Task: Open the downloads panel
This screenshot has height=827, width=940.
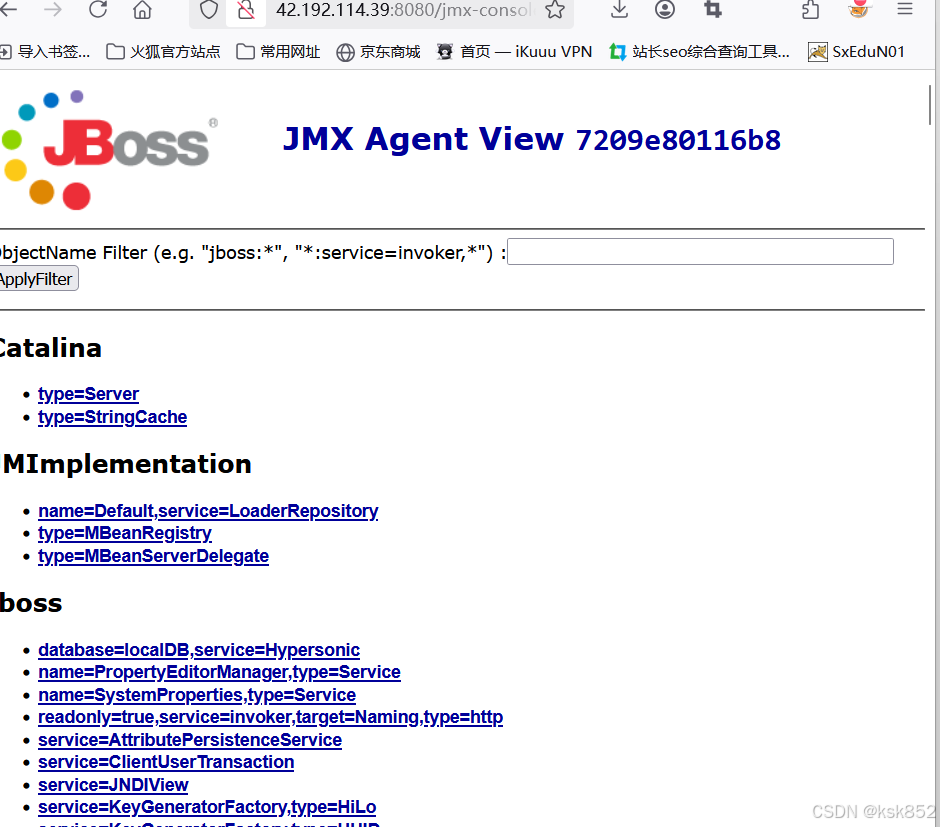Action: pos(618,10)
